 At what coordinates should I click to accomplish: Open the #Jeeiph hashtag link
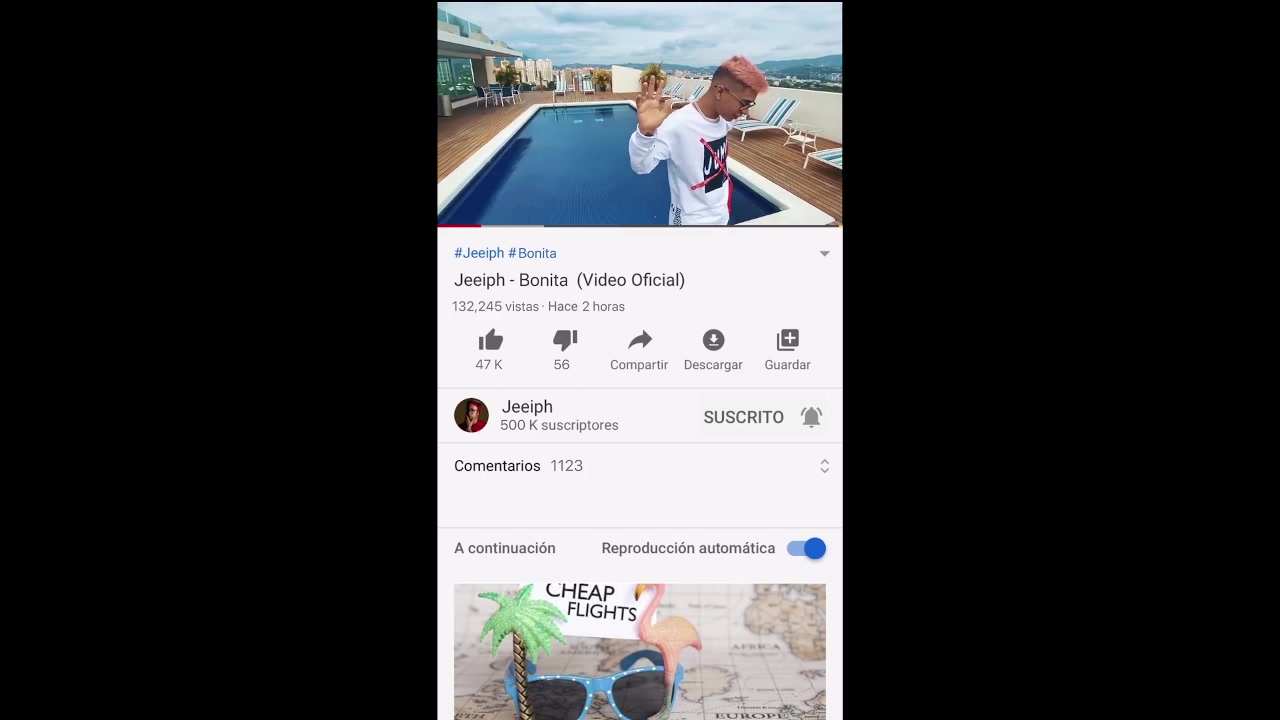[x=479, y=253]
